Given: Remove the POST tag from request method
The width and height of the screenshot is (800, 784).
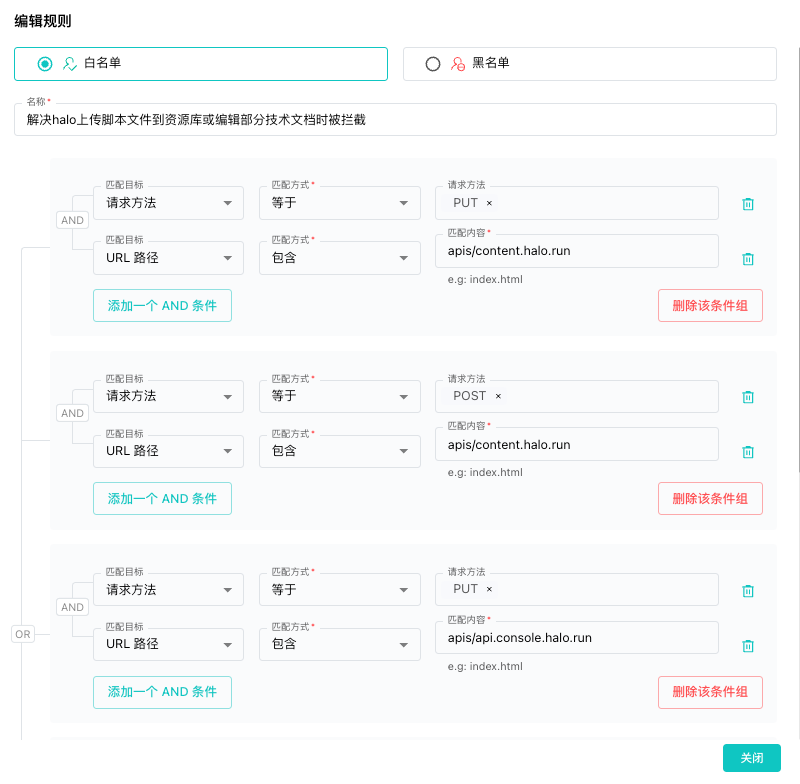Looking at the screenshot, I should pyautogui.click(x=498, y=396).
